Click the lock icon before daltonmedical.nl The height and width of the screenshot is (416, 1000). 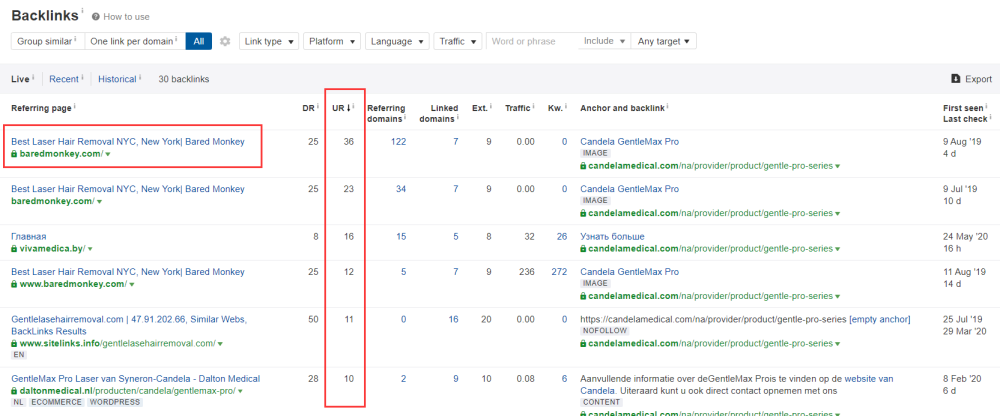[x=15, y=390]
